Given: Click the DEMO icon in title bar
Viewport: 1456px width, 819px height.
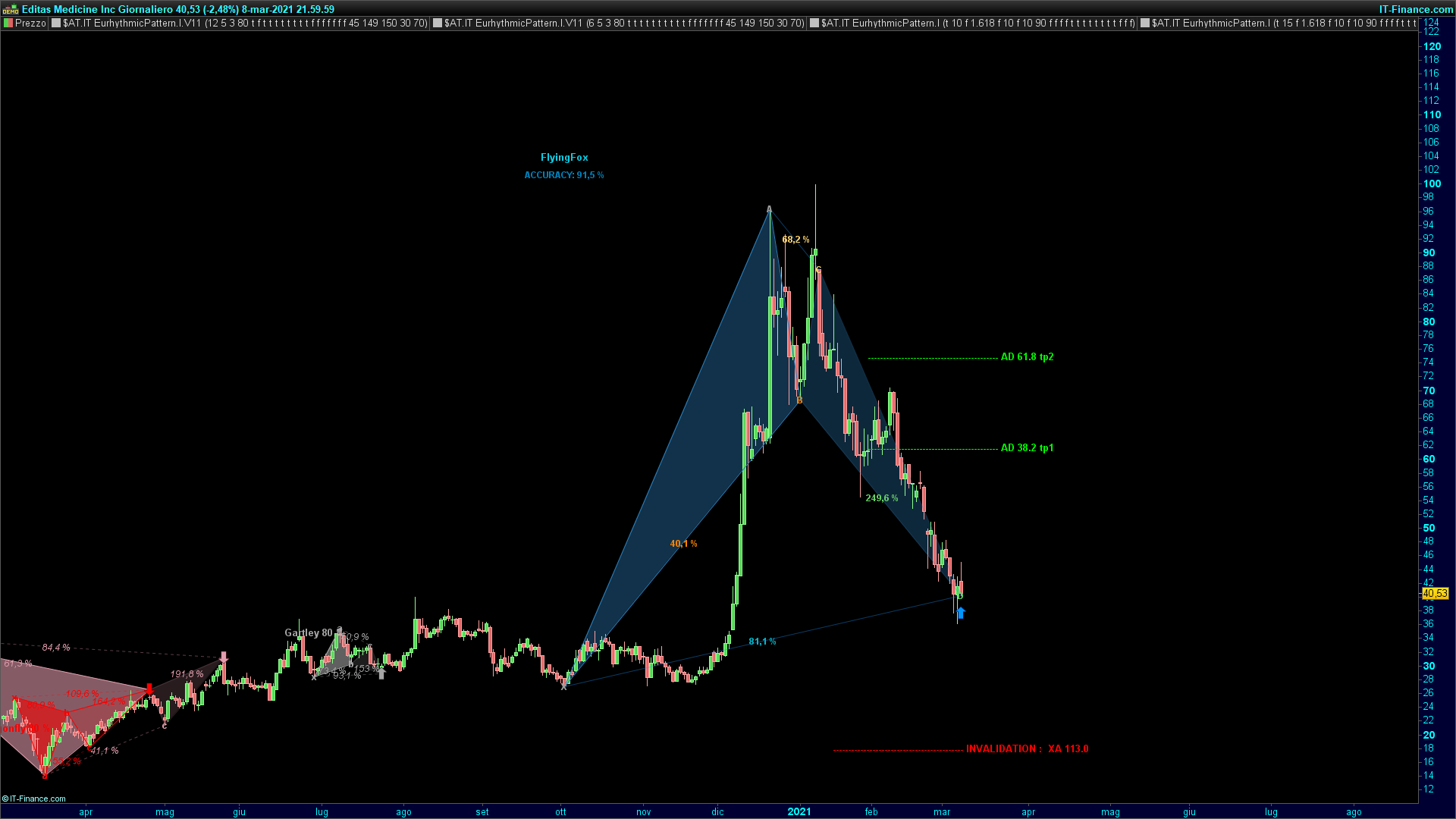Looking at the screenshot, I should 10,9.
